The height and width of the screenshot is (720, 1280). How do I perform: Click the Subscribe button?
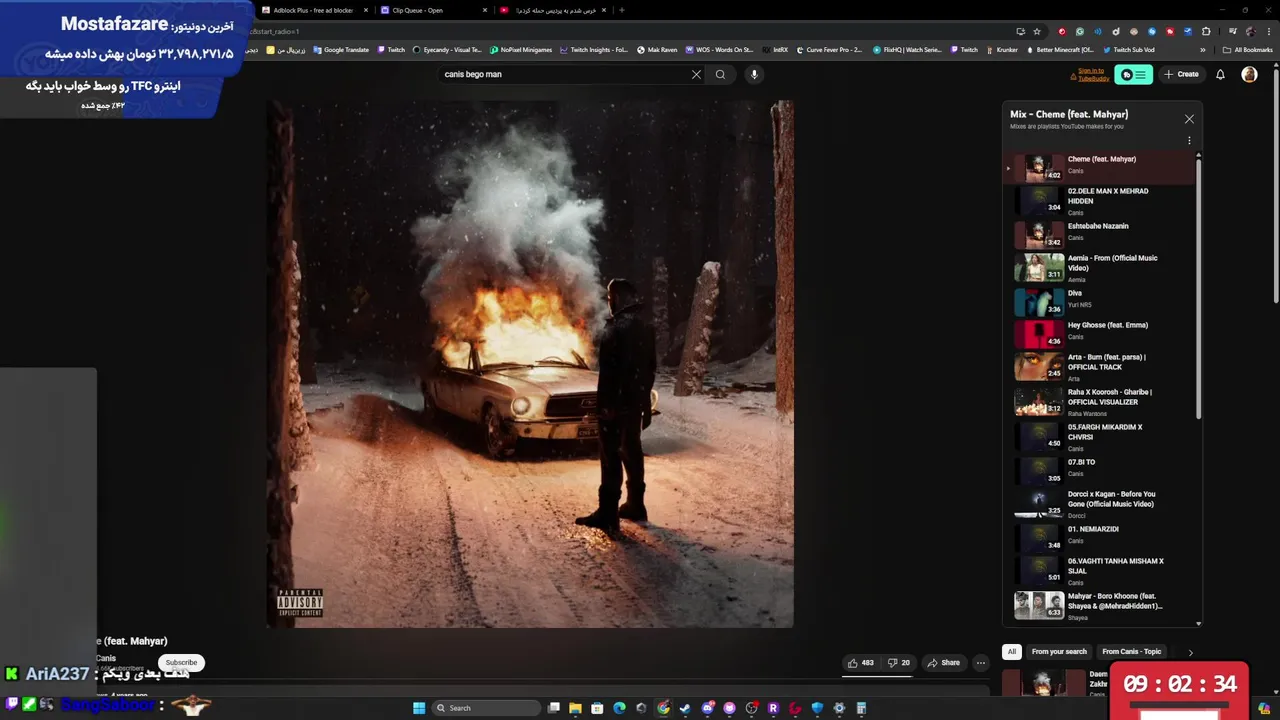point(181,662)
